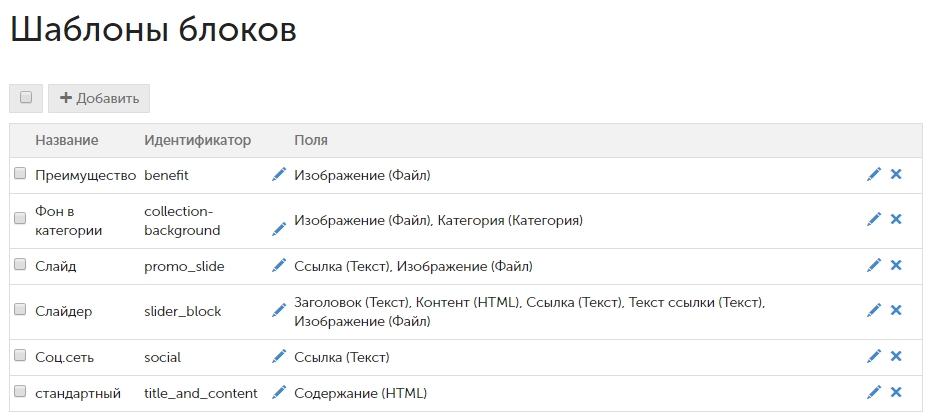
Task: Edit fields of the social template
Action: click(x=279, y=357)
